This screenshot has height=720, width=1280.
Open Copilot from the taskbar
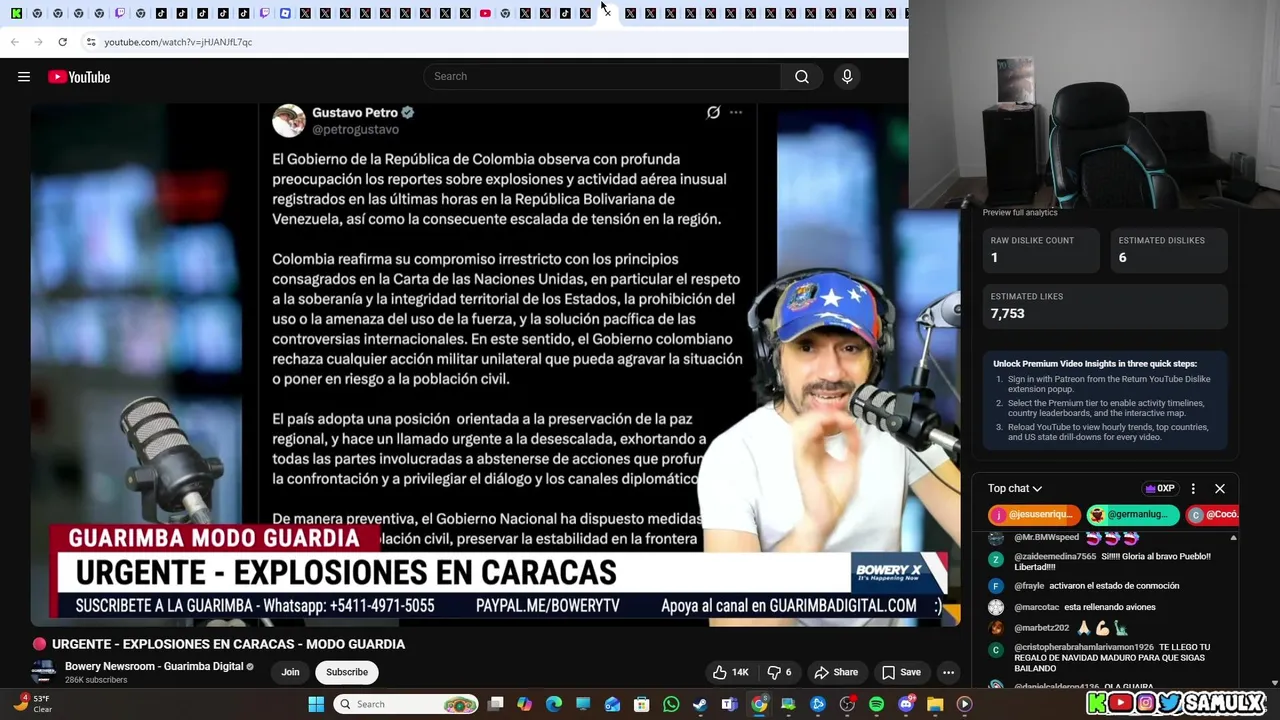pos(525,704)
